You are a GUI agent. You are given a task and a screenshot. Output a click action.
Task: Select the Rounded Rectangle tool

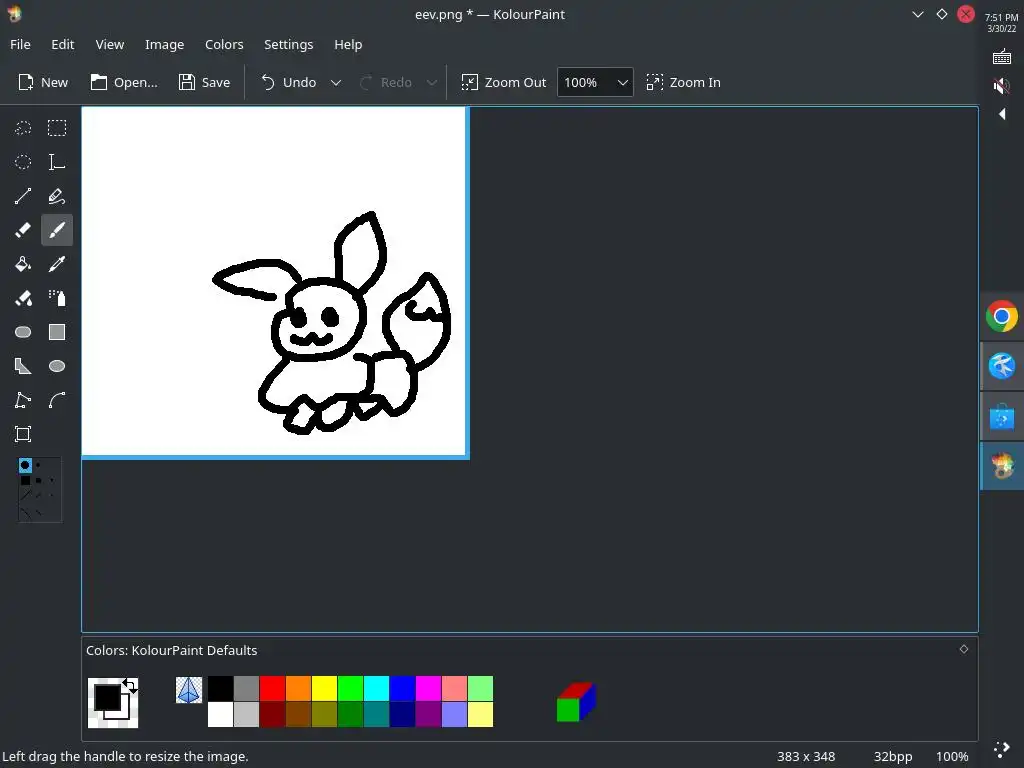coord(23,332)
